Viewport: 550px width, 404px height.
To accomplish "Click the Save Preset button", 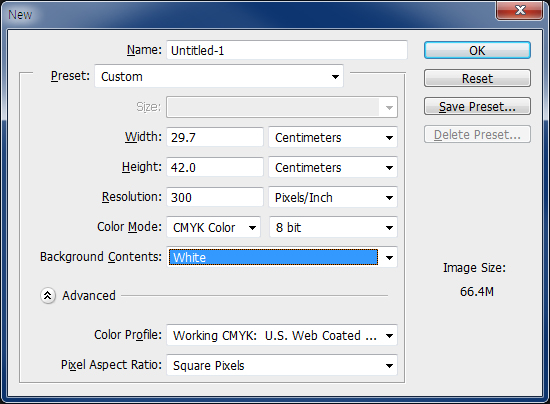I will pyautogui.click(x=477, y=106).
